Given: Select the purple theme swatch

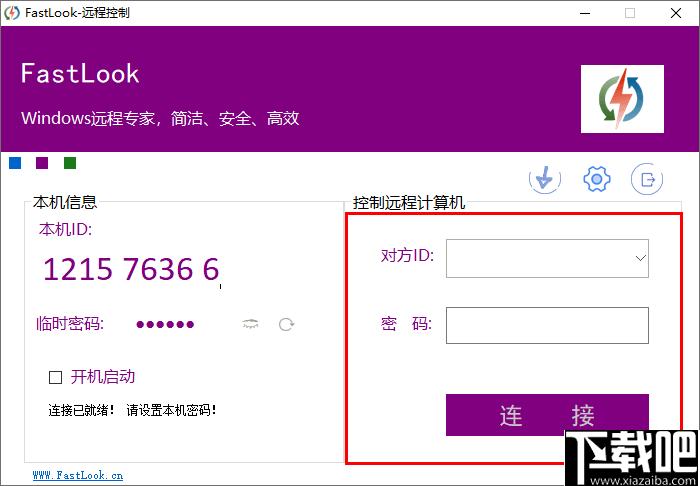Looking at the screenshot, I should [x=42, y=163].
